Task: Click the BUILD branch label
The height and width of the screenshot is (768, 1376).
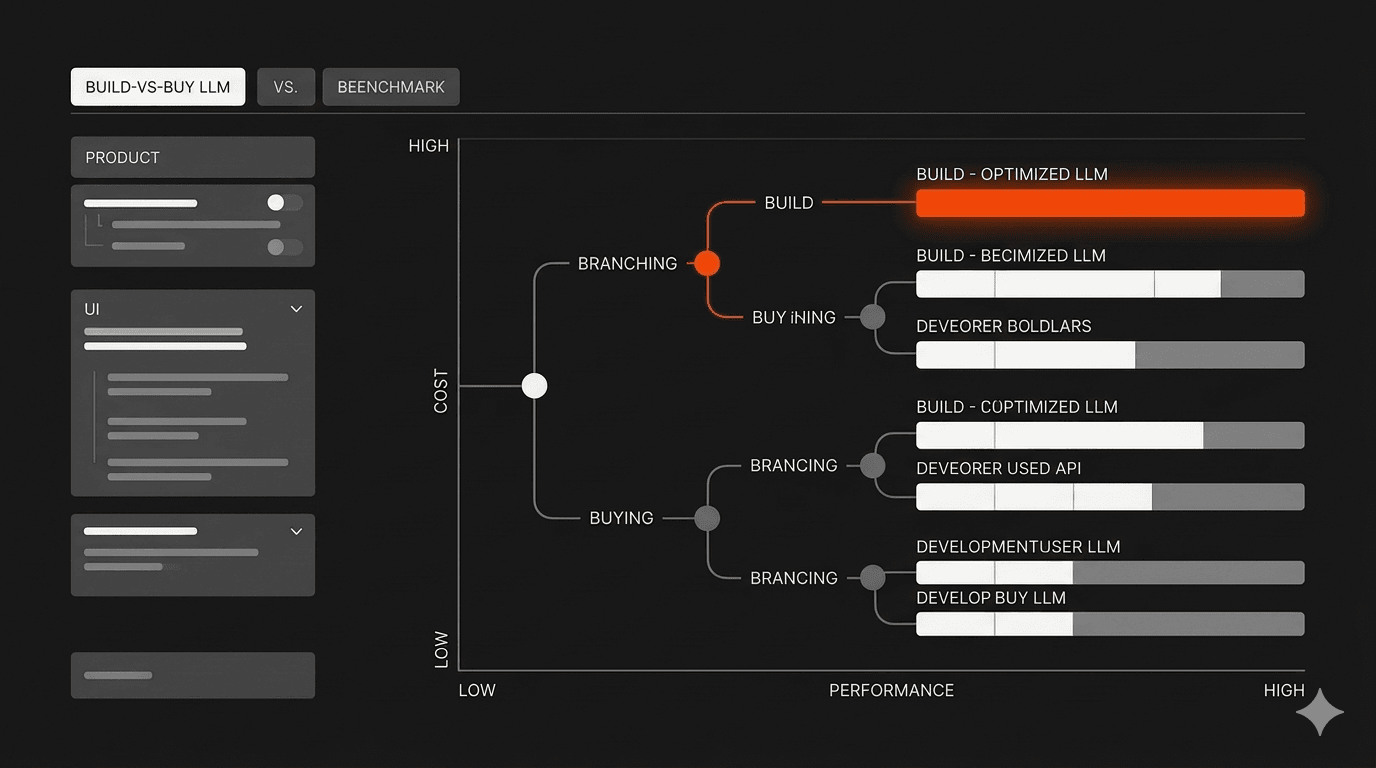Action: coord(788,202)
